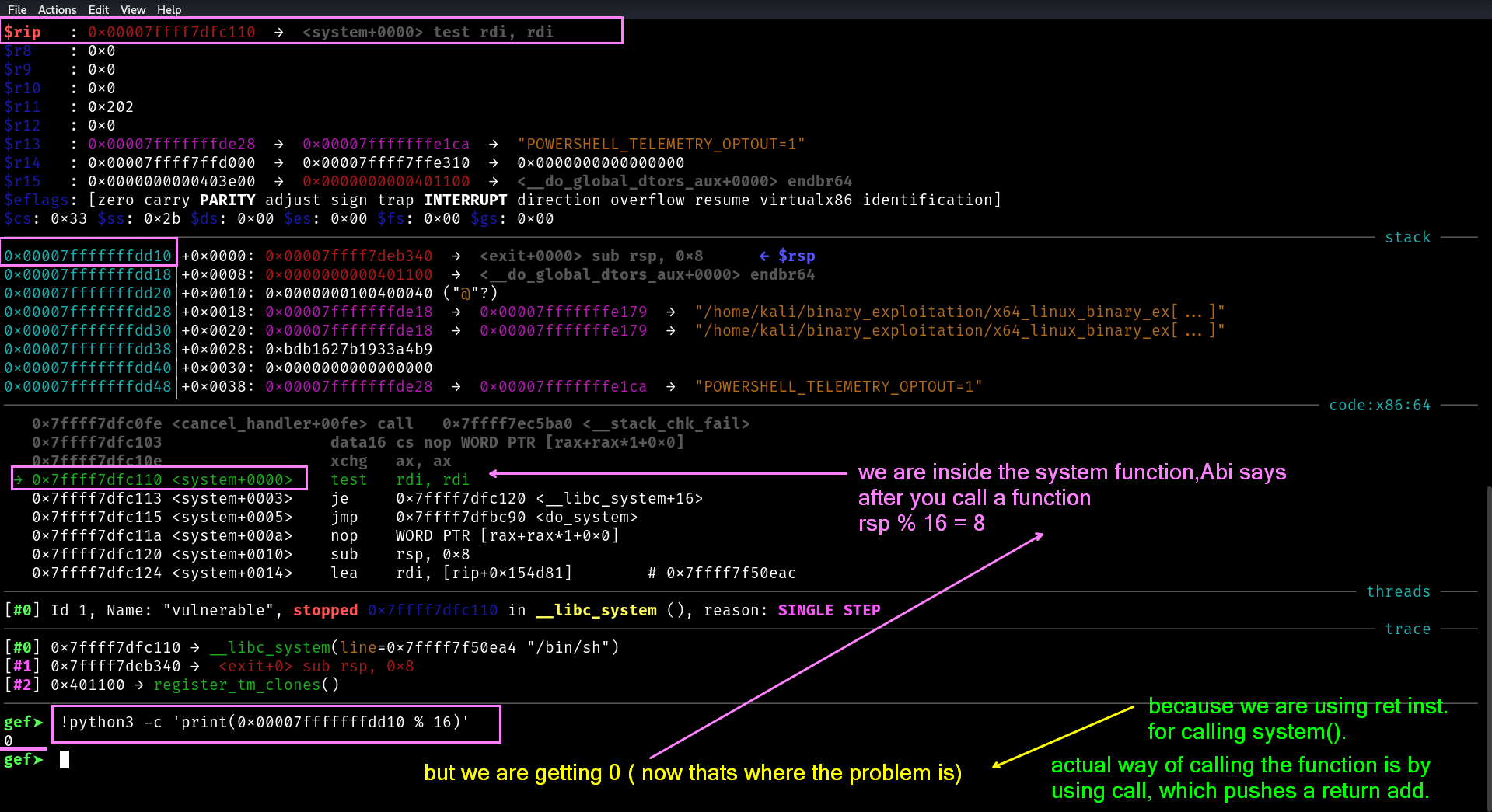Open the Help menu
Image resolution: width=1492 pixels, height=812 pixels.
coord(169,9)
